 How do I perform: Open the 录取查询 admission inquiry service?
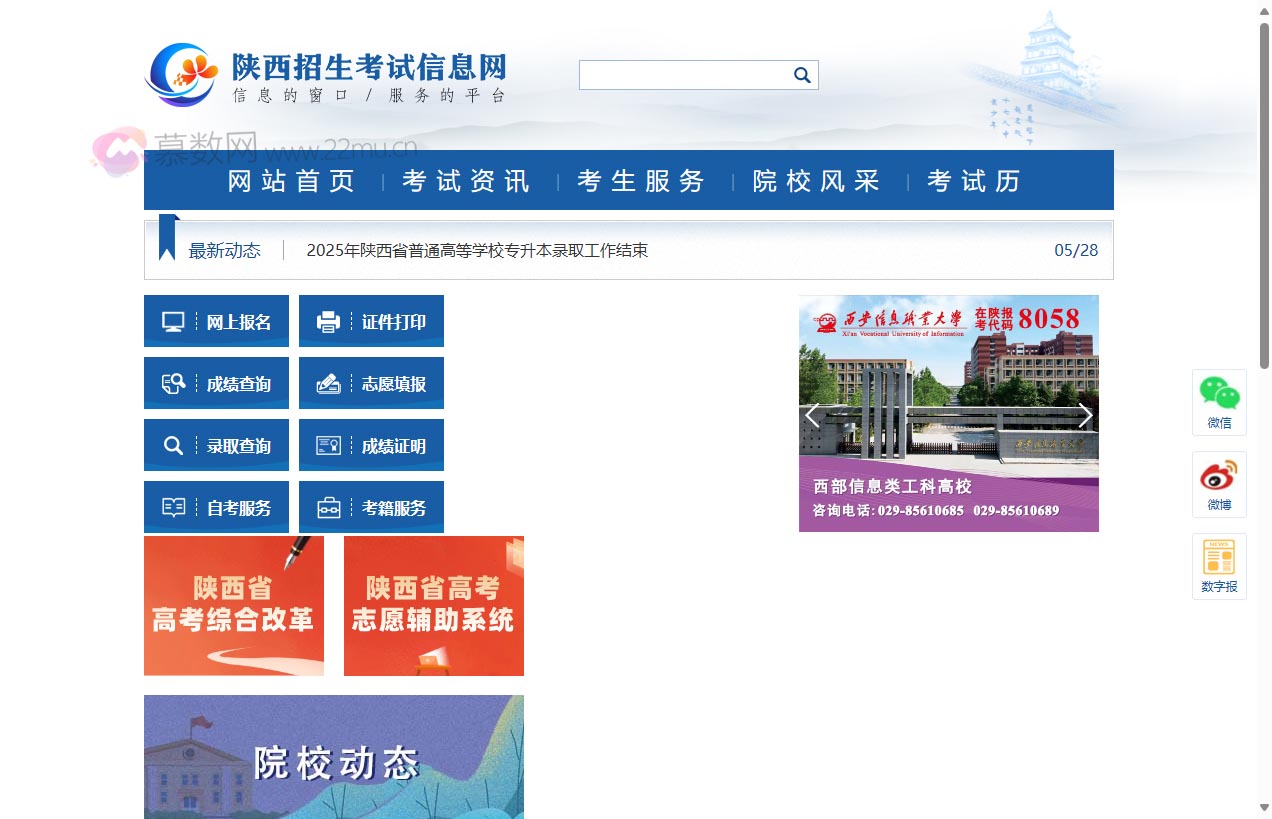(216, 445)
